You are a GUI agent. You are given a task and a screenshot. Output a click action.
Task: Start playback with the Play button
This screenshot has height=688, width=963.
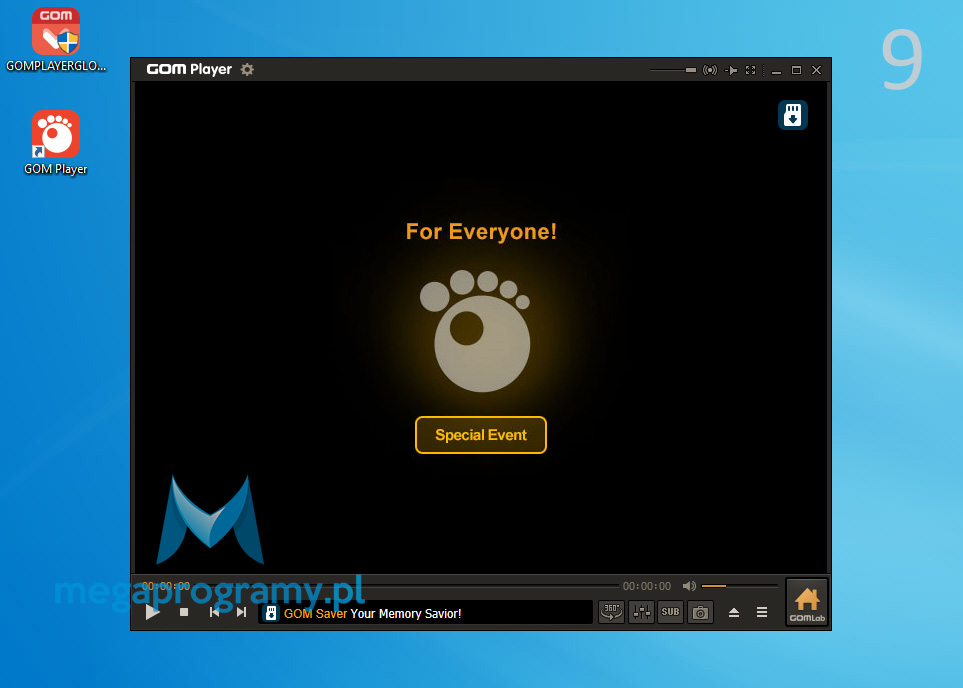click(152, 612)
